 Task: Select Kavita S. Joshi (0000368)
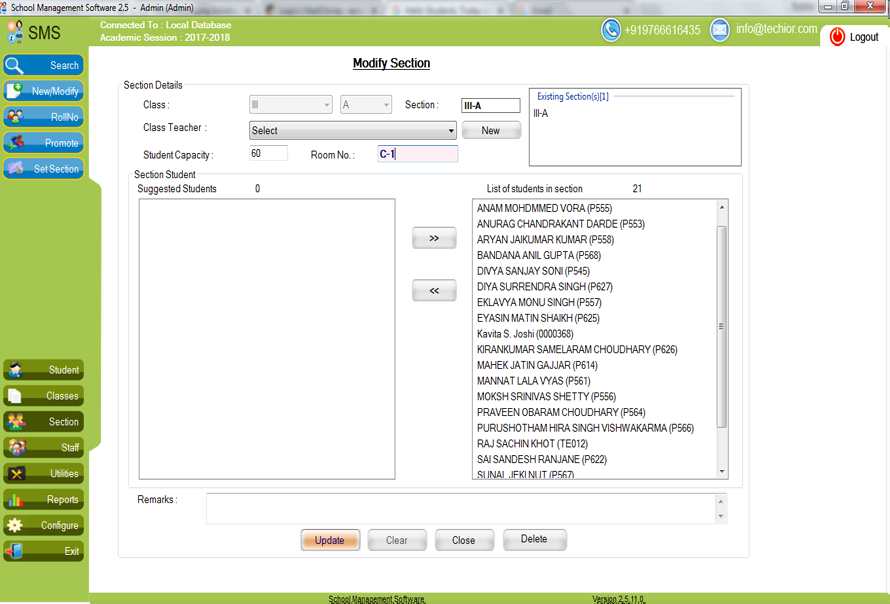[525, 334]
